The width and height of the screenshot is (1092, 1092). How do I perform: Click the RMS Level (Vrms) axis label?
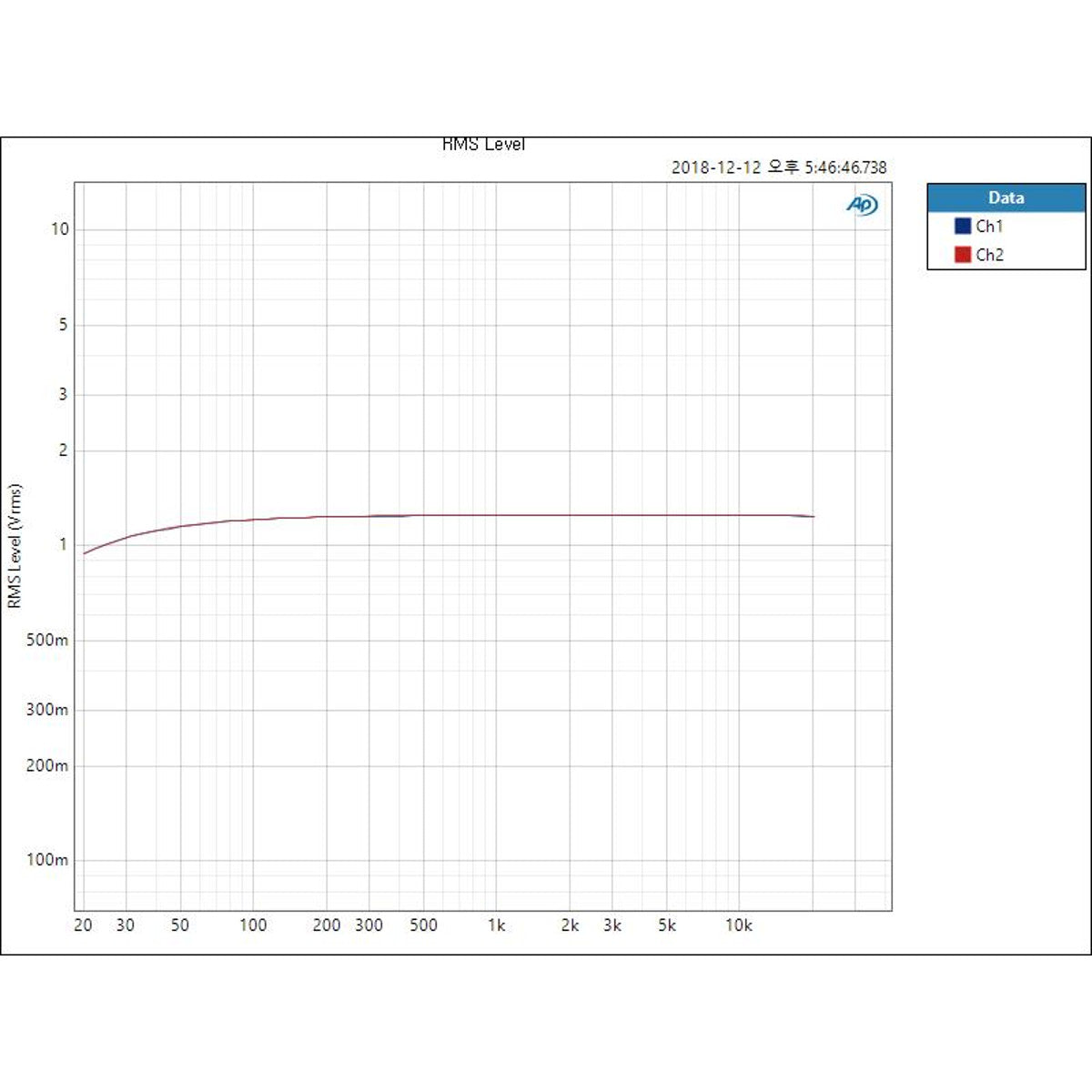[x=14, y=546]
